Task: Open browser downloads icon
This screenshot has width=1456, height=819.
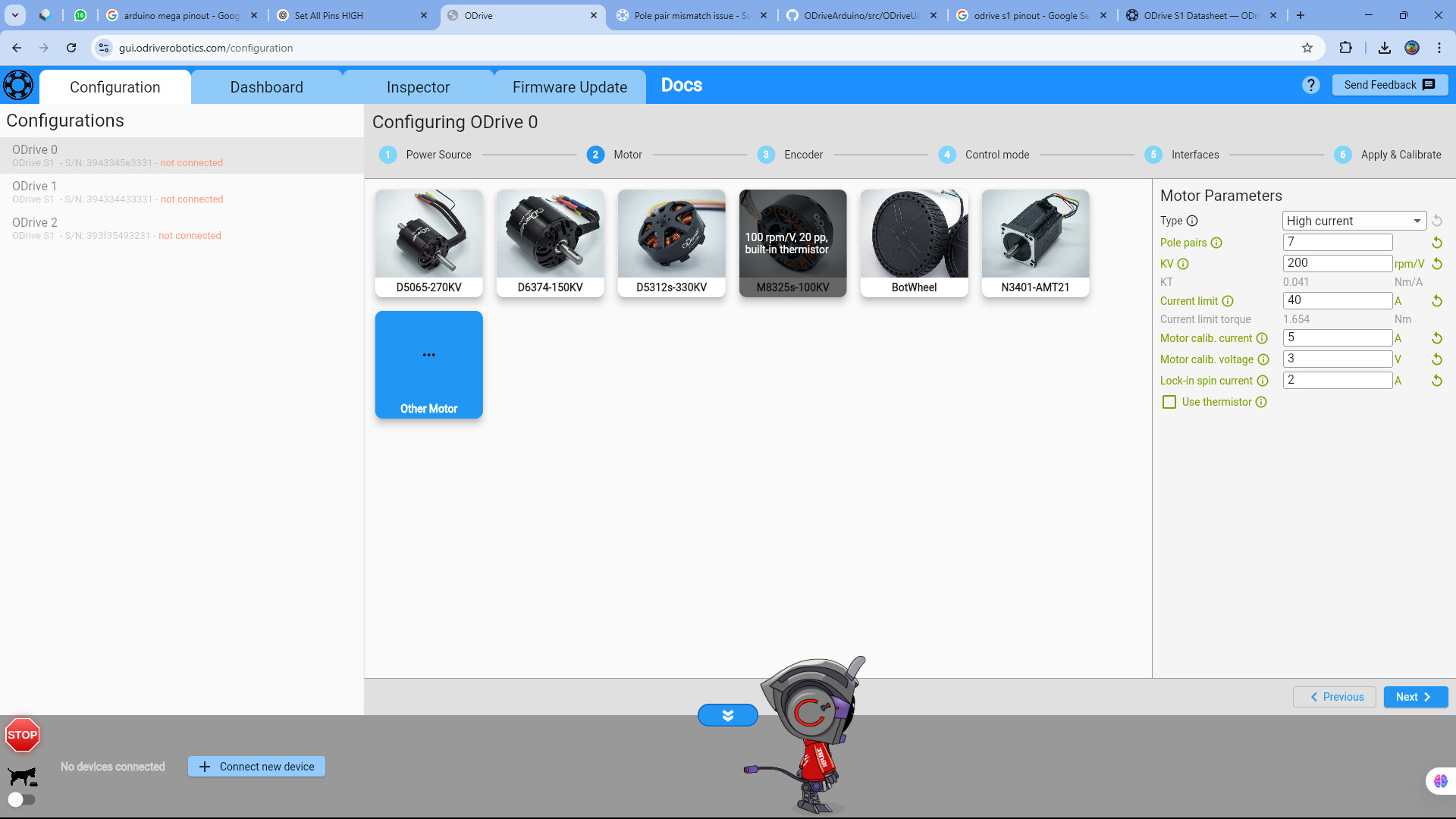Action: [1385, 48]
